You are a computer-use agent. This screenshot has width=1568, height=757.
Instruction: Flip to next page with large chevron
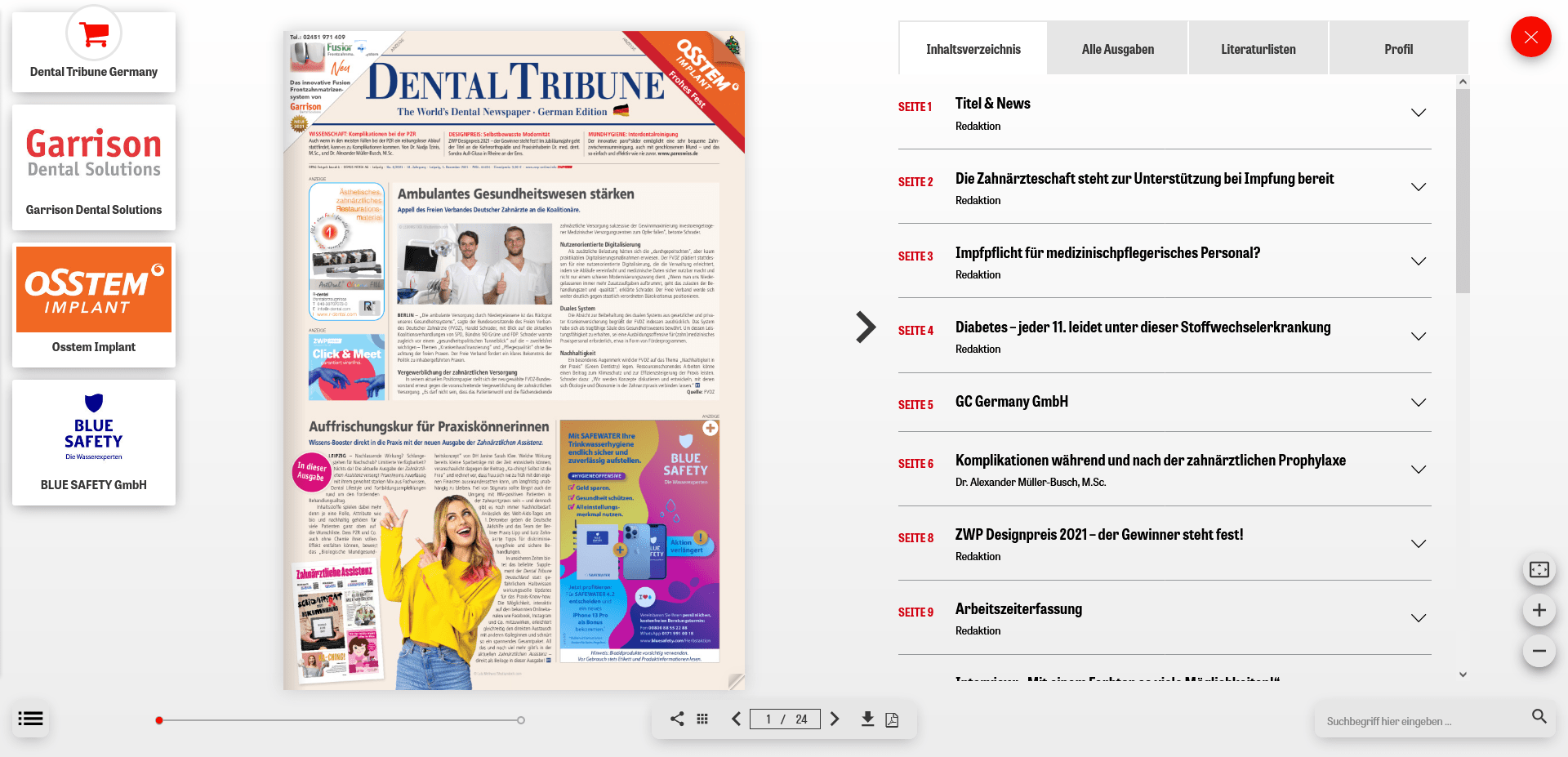coord(866,327)
